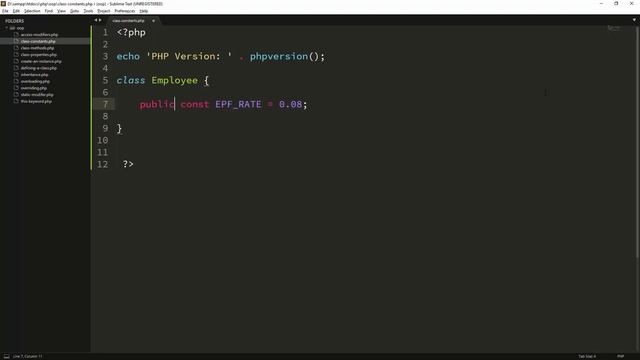This screenshot has width=640, height=360.
Task: Place cursor on 'phpversion' function call
Action: [x=279, y=56]
